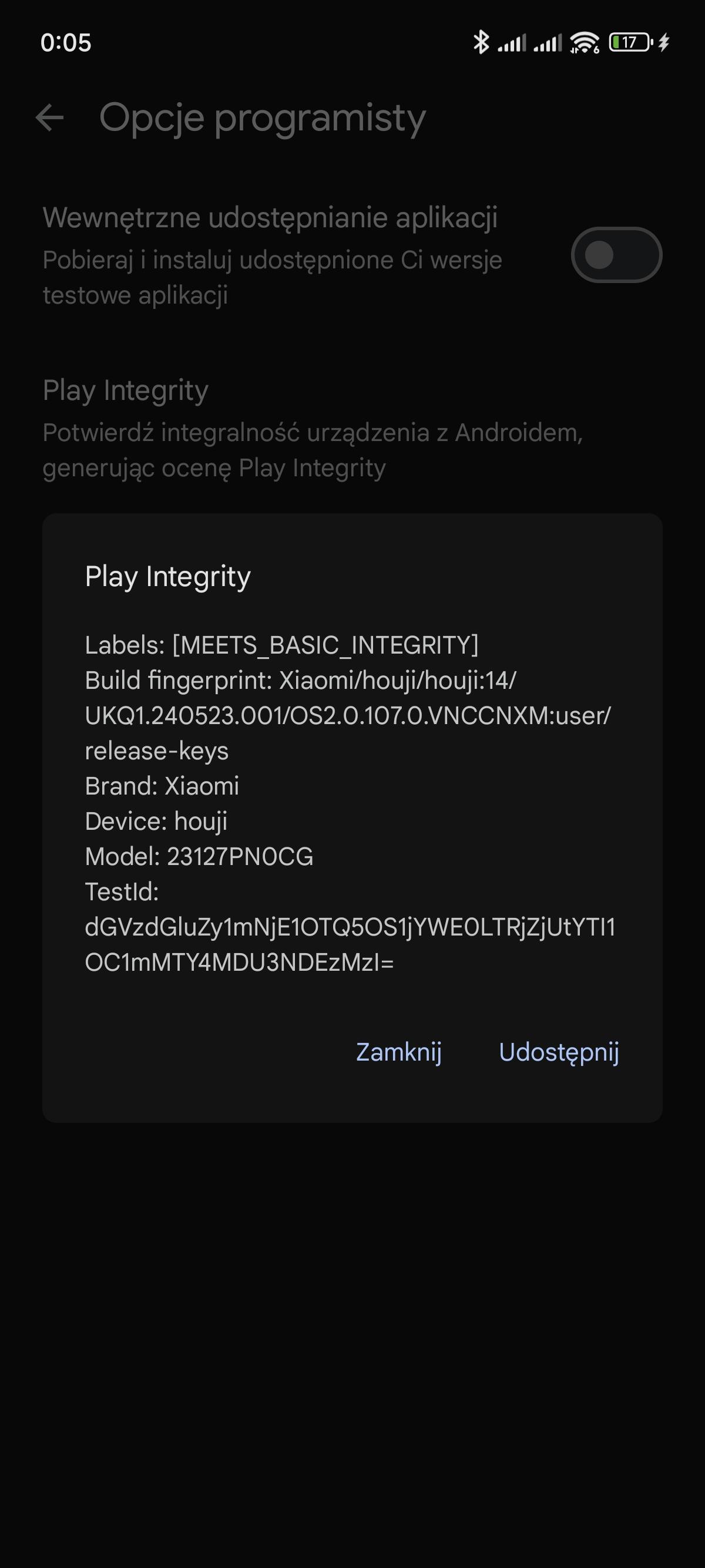Tap the Opcje programisty page title
This screenshot has width=705, height=1568.
point(262,117)
